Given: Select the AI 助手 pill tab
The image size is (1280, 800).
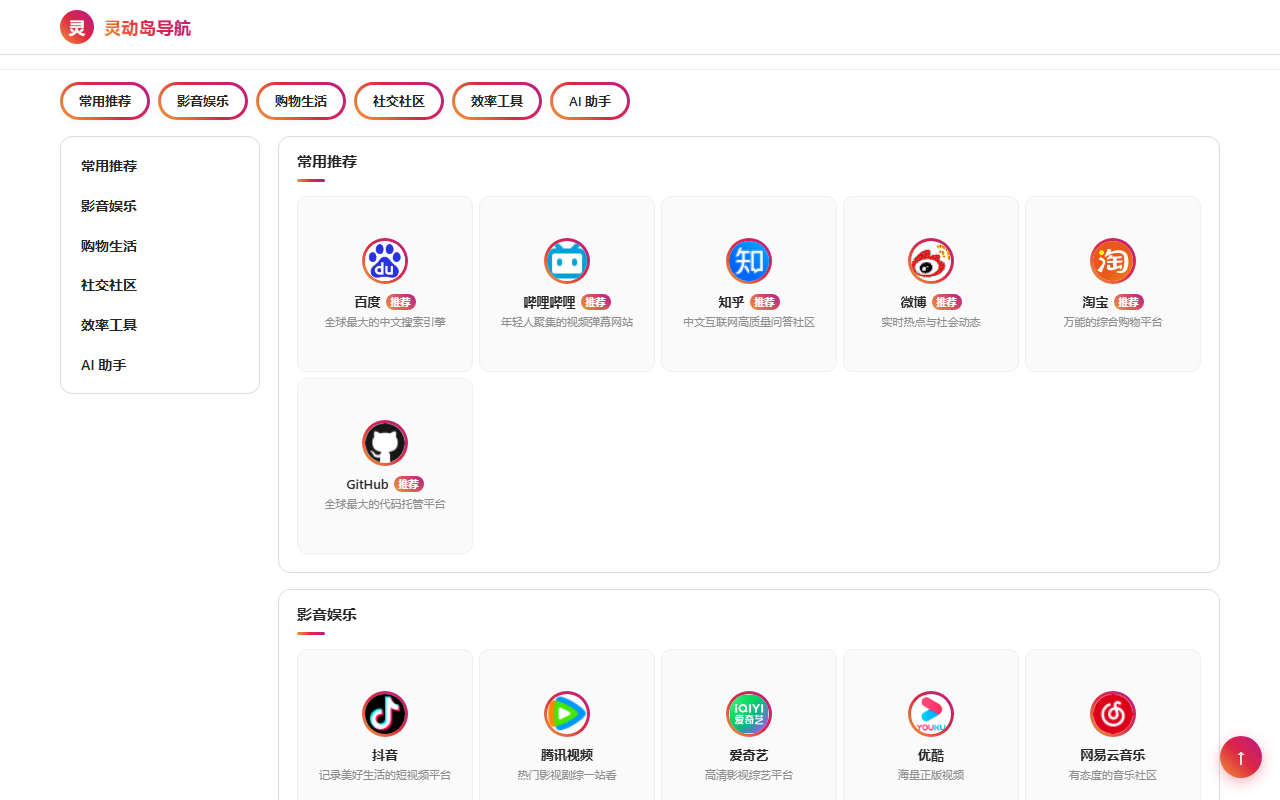Looking at the screenshot, I should tap(590, 101).
